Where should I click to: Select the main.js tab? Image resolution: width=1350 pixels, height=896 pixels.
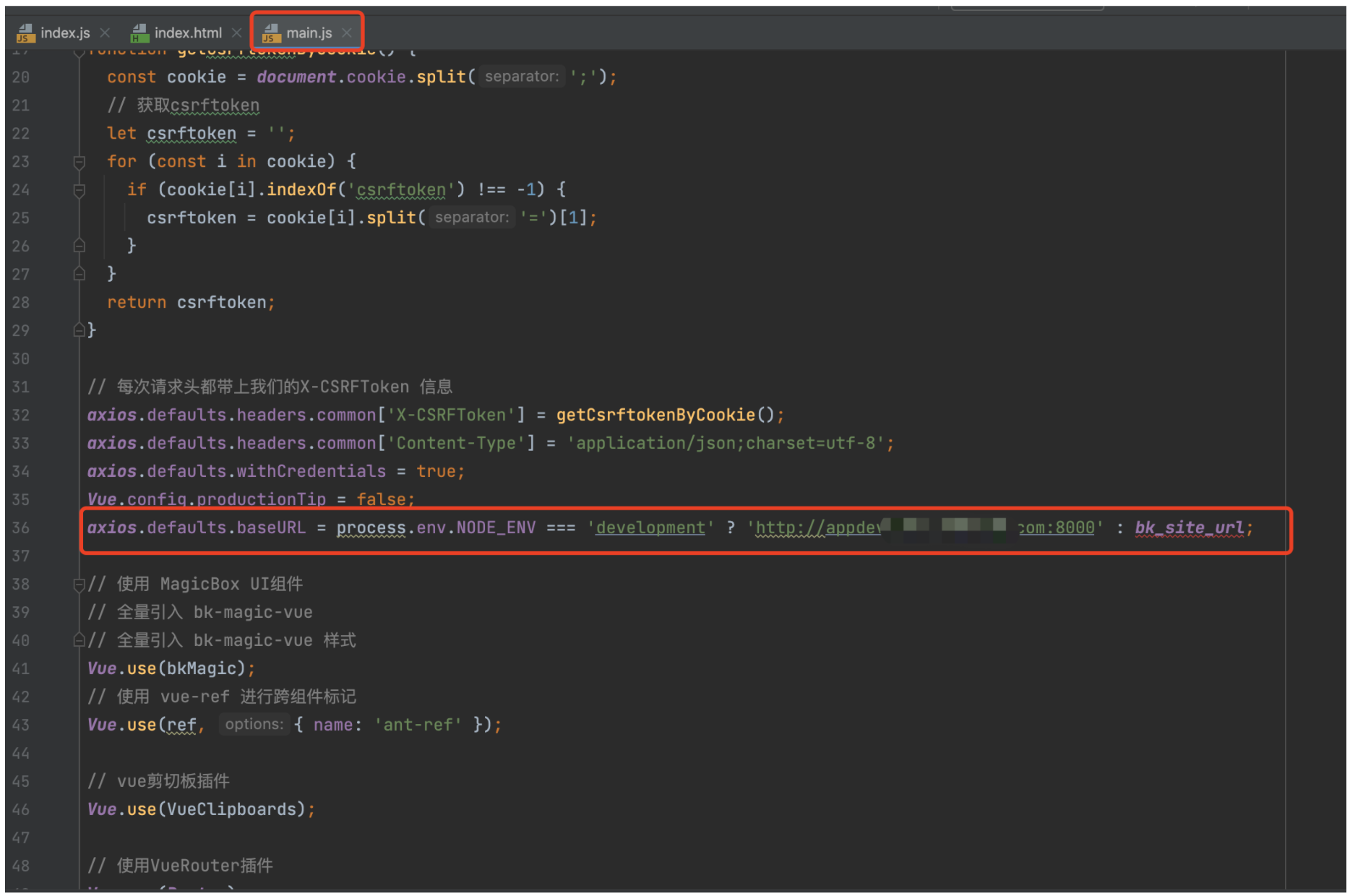309,33
